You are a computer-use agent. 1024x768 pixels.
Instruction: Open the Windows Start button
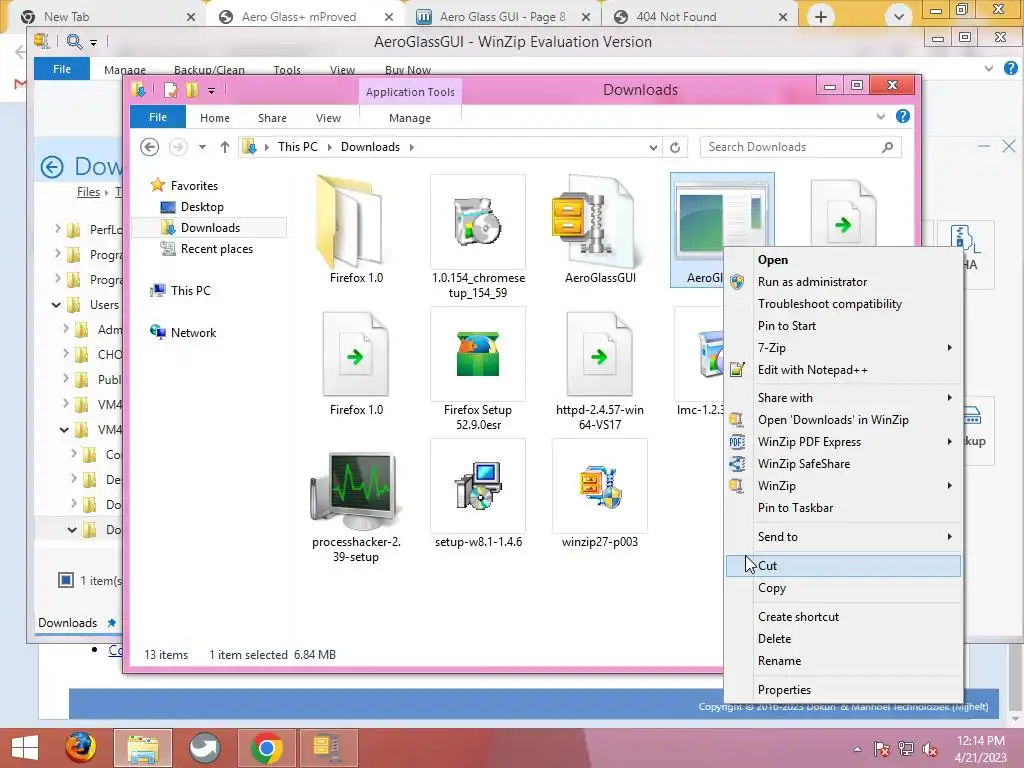pyautogui.click(x=25, y=748)
